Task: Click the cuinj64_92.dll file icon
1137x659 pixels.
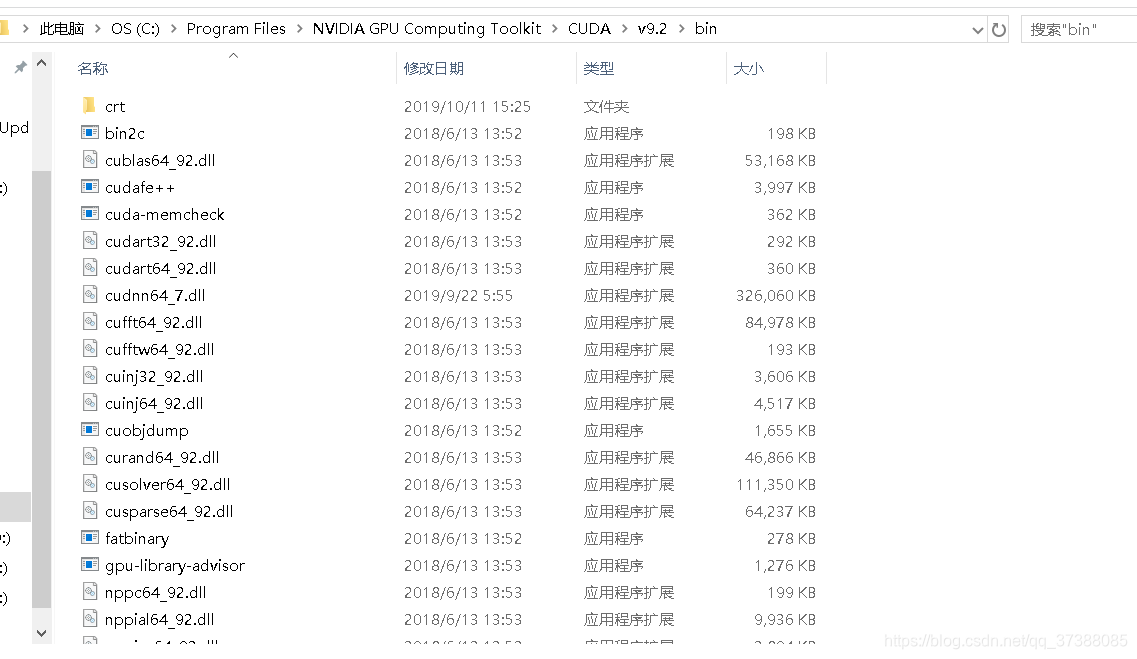Action: (x=89, y=402)
